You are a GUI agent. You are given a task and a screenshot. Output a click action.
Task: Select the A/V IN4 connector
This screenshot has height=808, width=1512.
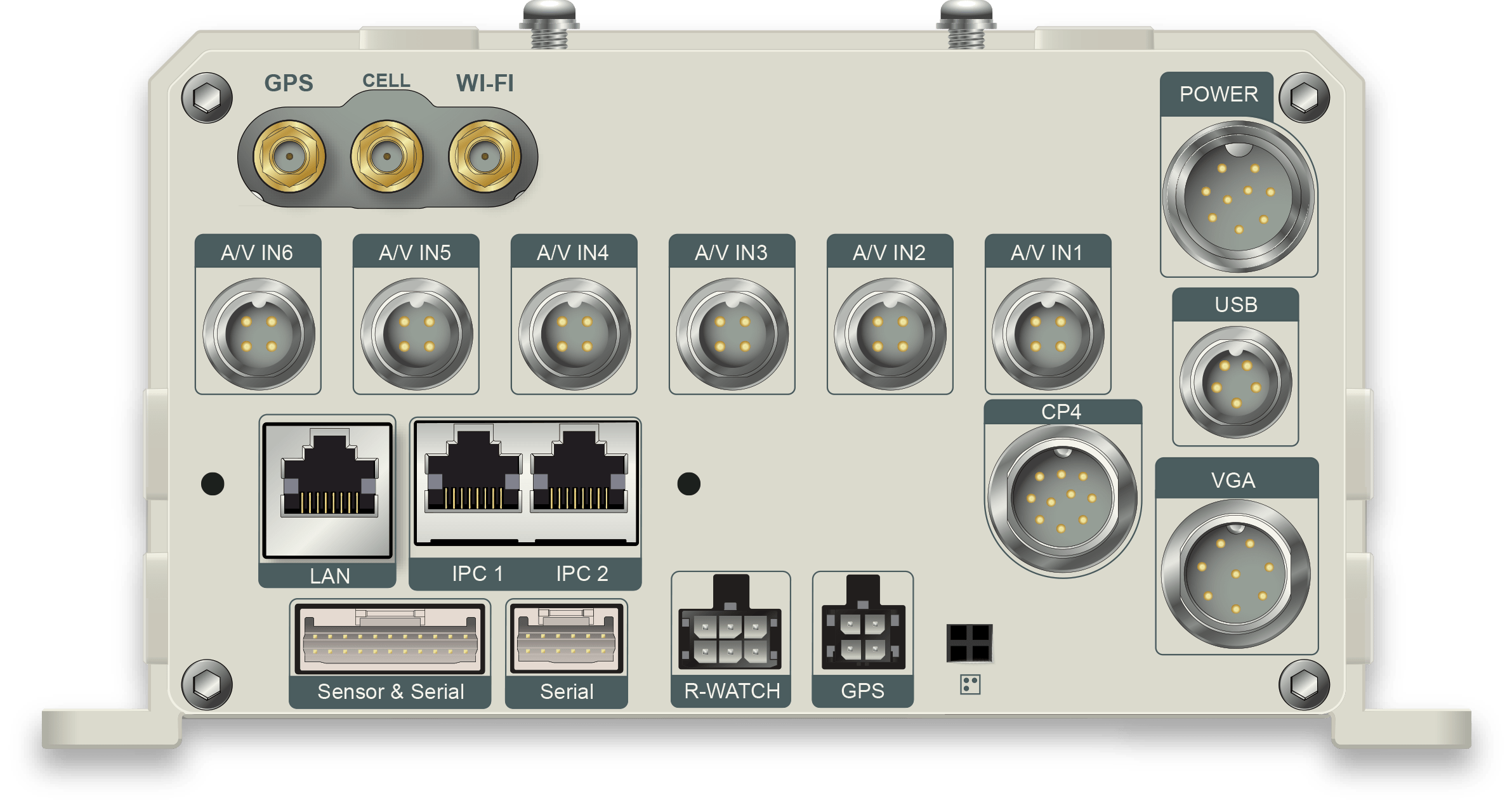[x=575, y=334]
